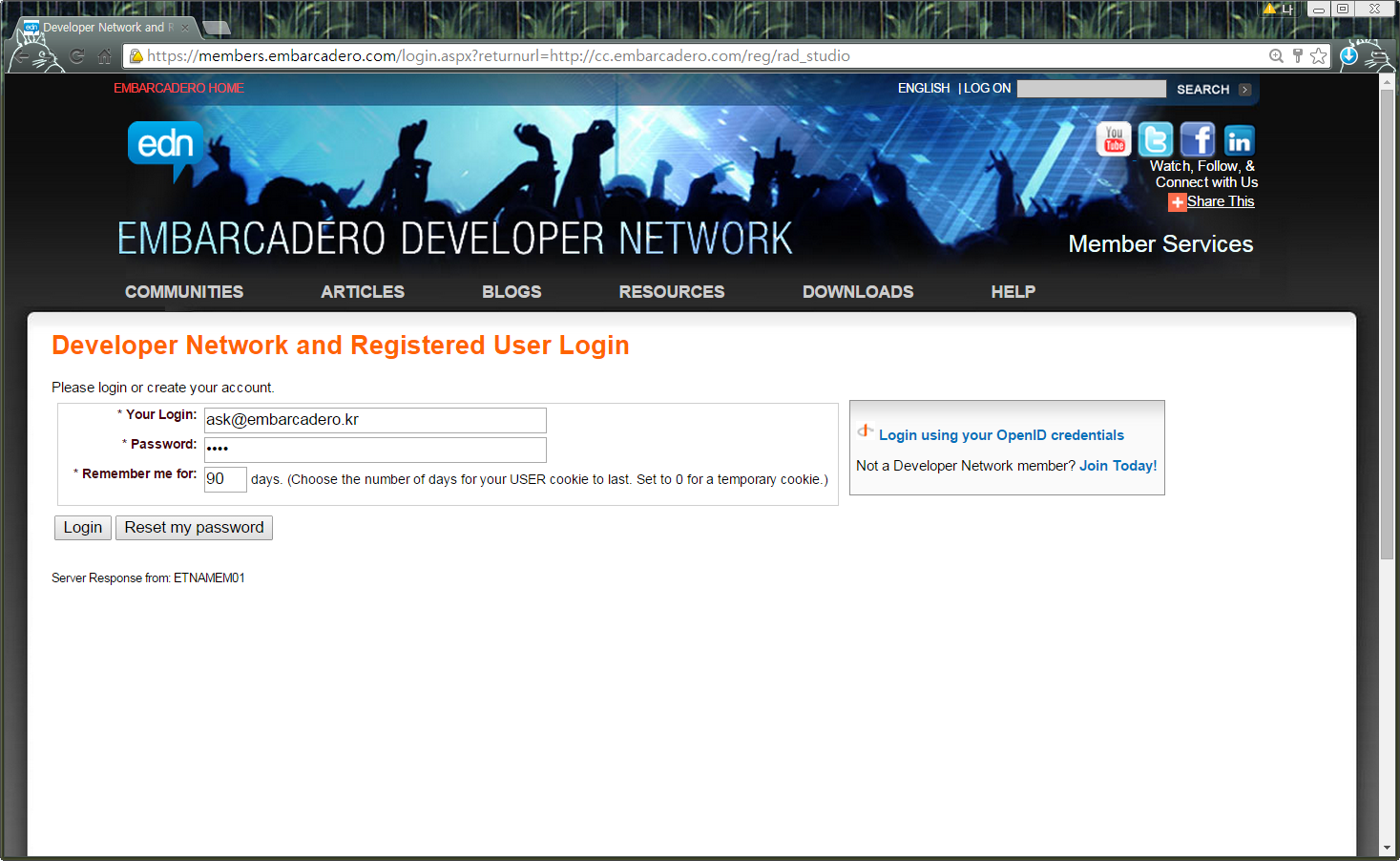Viewport: 1400px width, 861px height.
Task: Click the EMBARCADERO DEVELOPER NETWORK banner title
Action: (455, 239)
